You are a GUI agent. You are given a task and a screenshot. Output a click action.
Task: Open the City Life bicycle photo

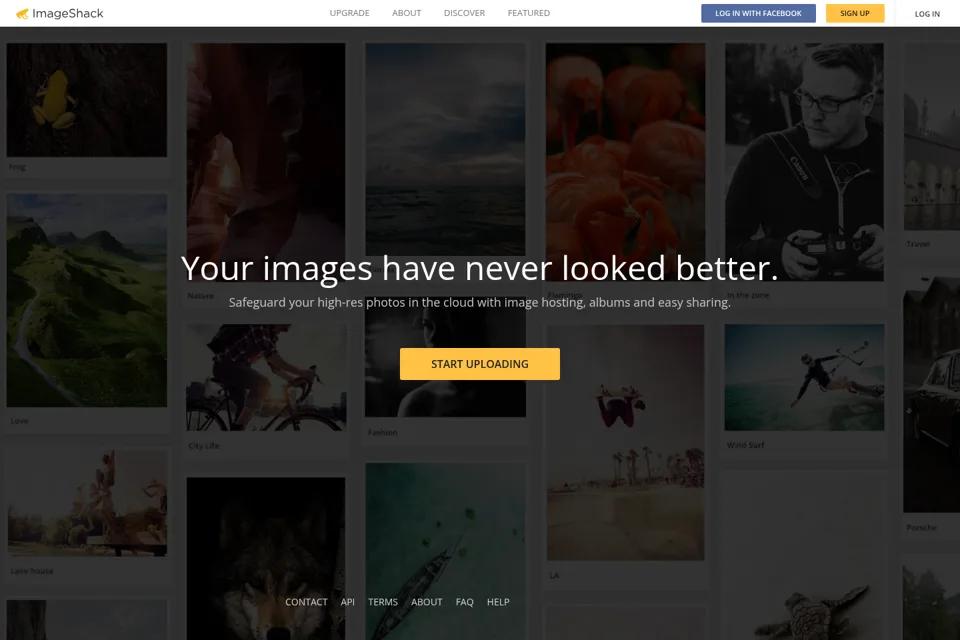point(266,377)
